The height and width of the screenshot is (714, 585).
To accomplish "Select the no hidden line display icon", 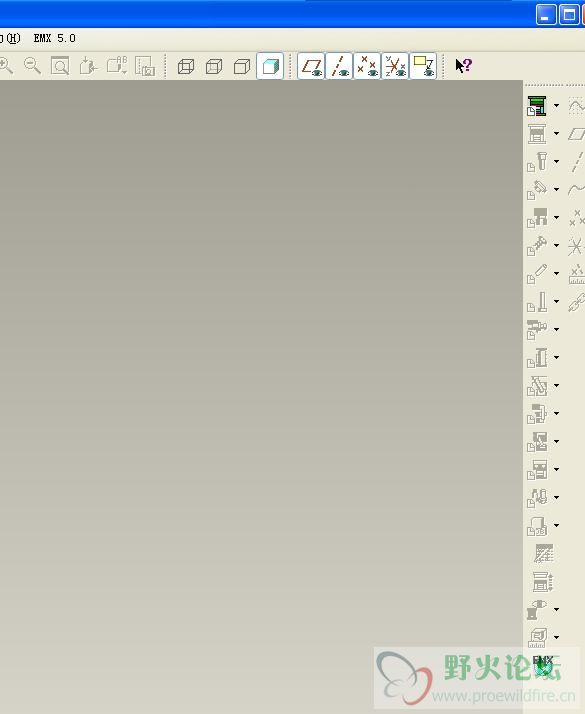I will (242, 66).
